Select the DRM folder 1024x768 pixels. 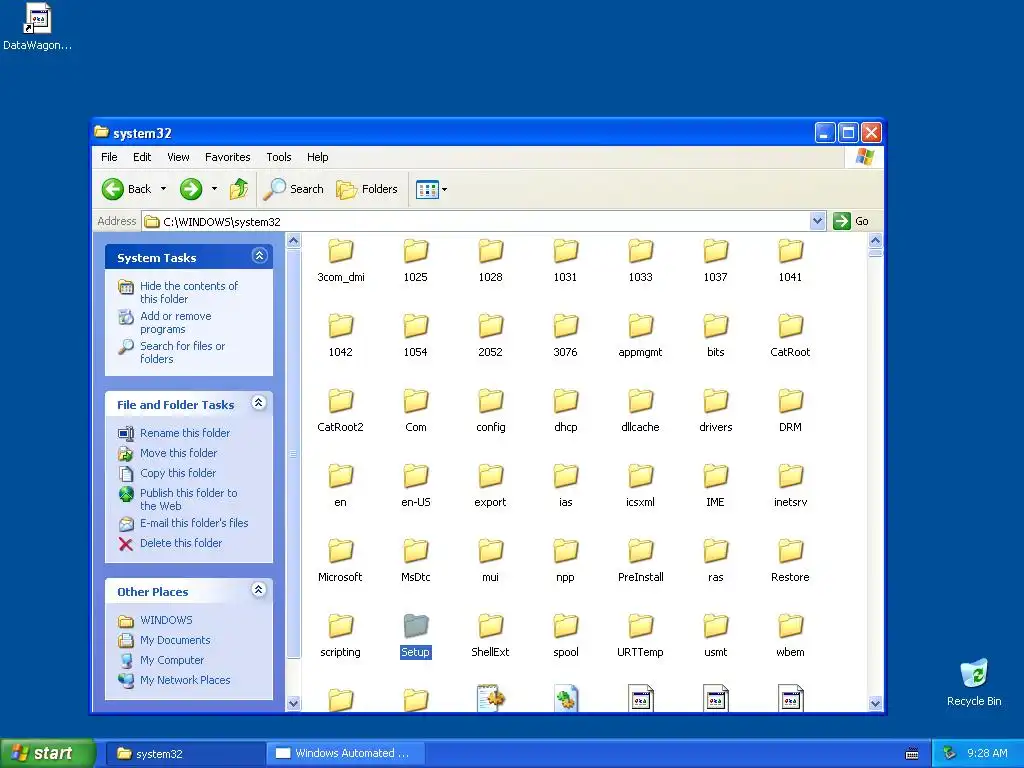(x=790, y=410)
